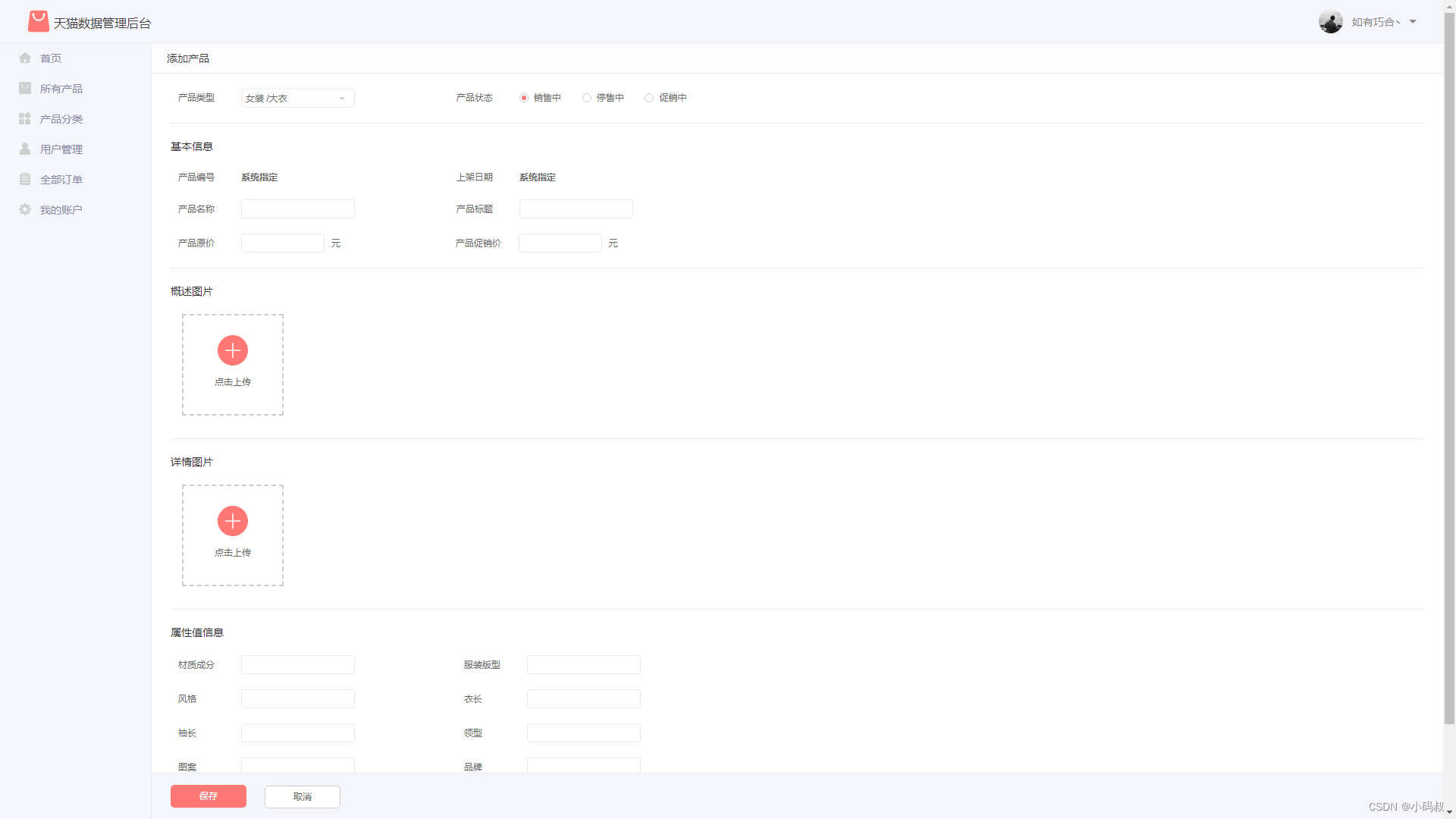1456x819 pixels.
Task: Click the Tmall shopping bag logo
Action: pos(38,21)
